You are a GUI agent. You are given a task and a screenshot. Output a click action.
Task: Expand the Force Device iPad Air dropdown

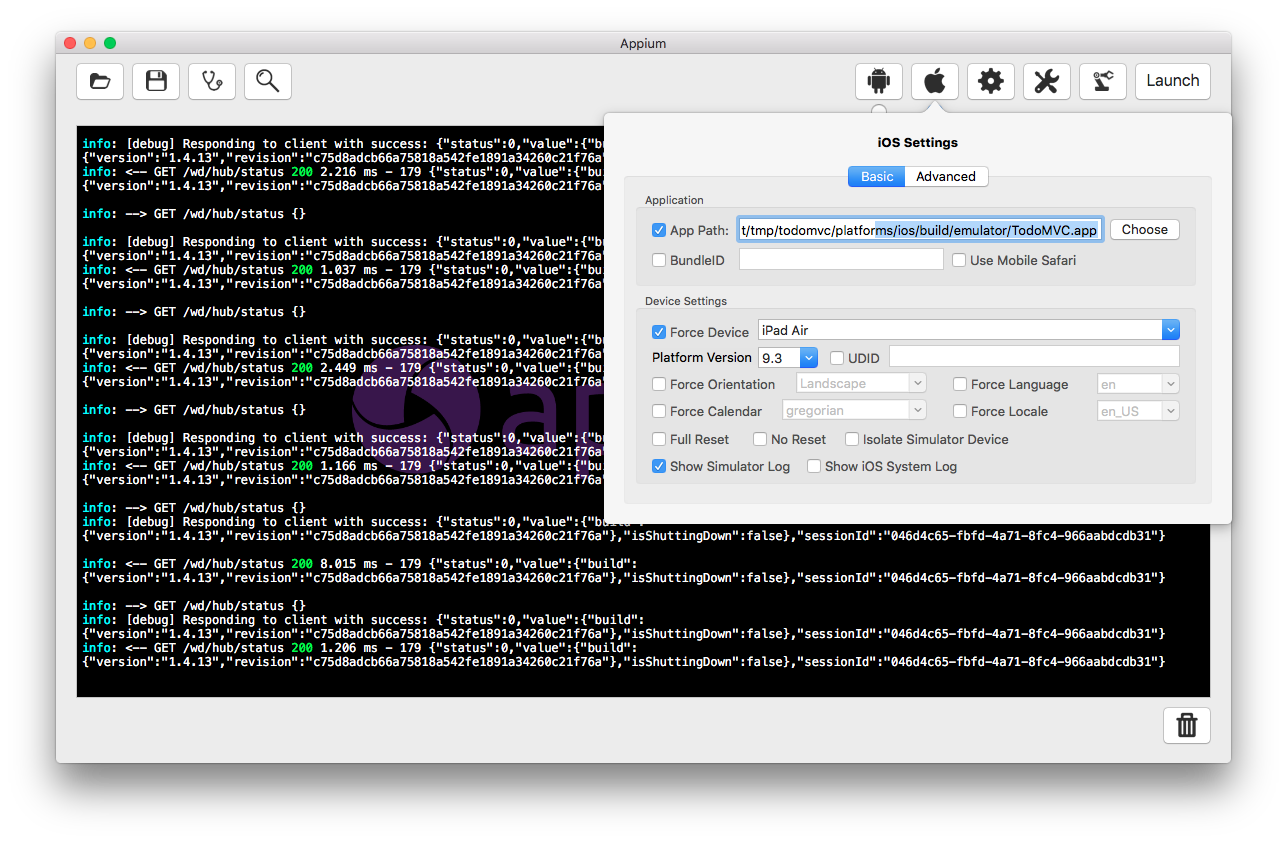pos(1170,330)
